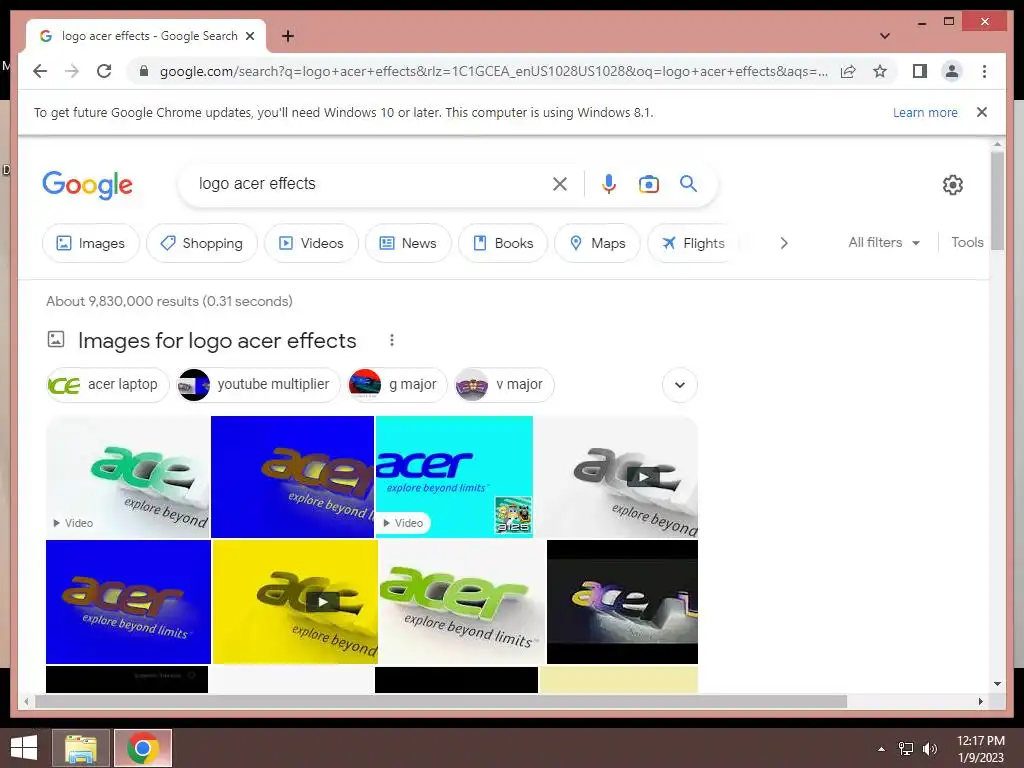The height and width of the screenshot is (768, 1024).
Task: Click the scroll right arrow at bottom
Action: click(980, 701)
